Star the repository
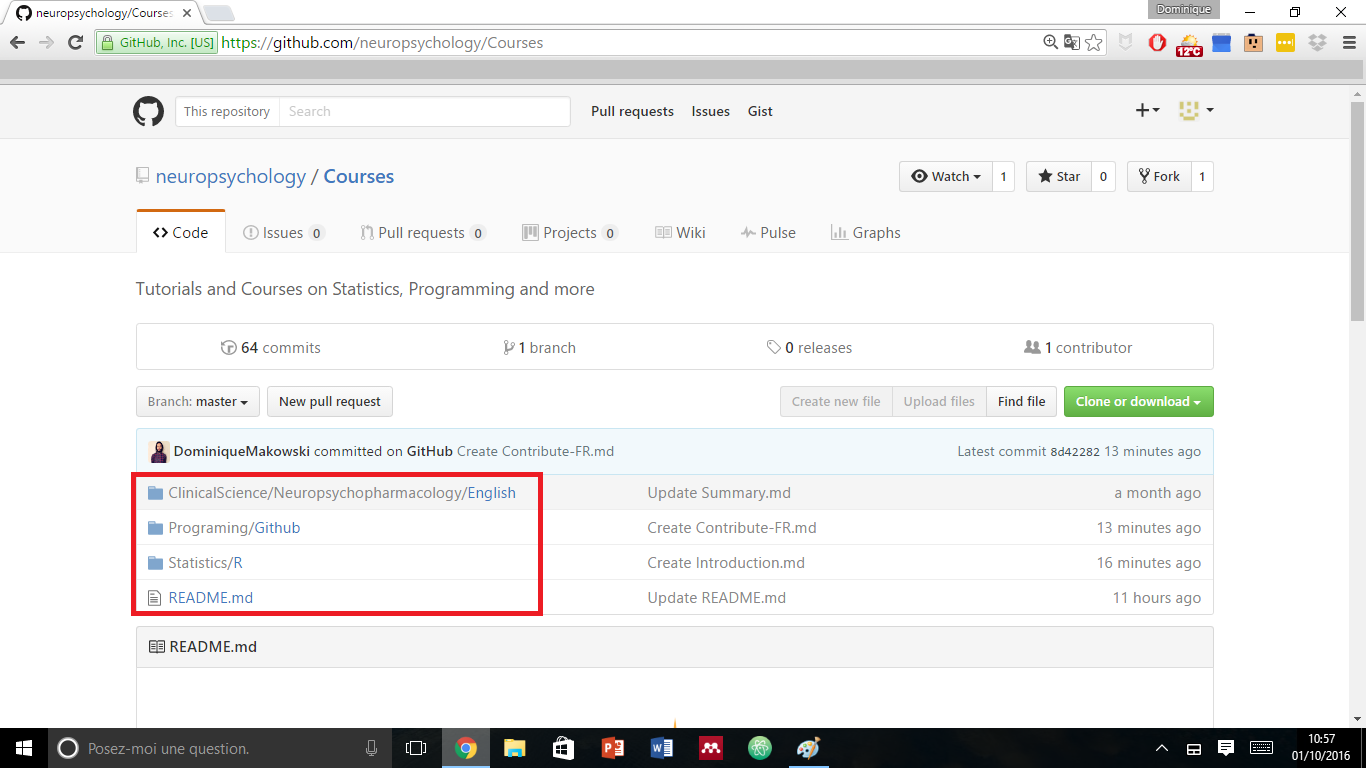Image resolution: width=1366 pixels, height=768 pixels. (1059, 177)
